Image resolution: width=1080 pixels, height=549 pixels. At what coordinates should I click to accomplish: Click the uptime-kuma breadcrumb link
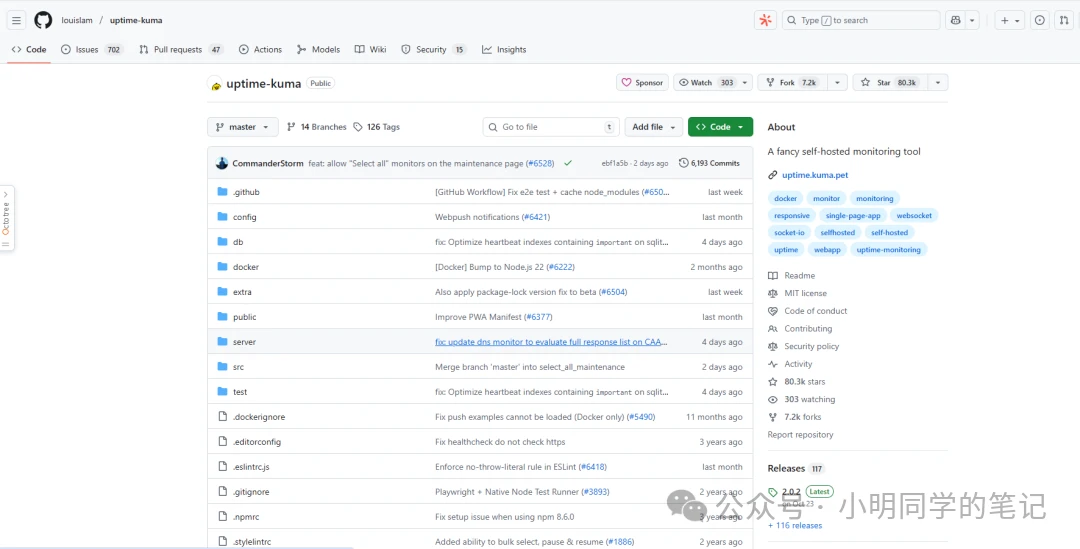pyautogui.click(x=136, y=20)
